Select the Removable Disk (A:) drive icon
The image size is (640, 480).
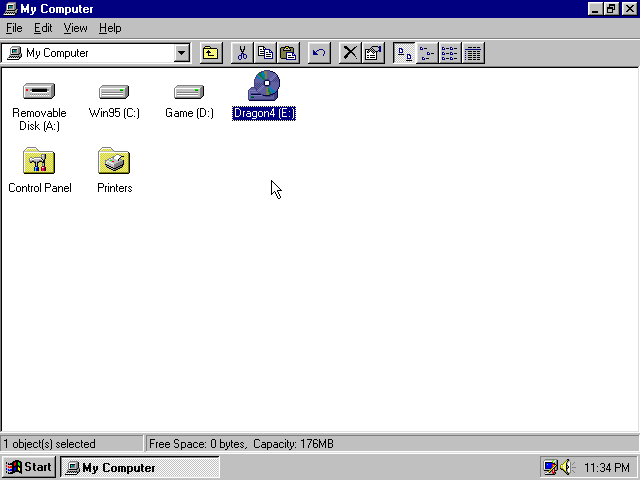39,91
